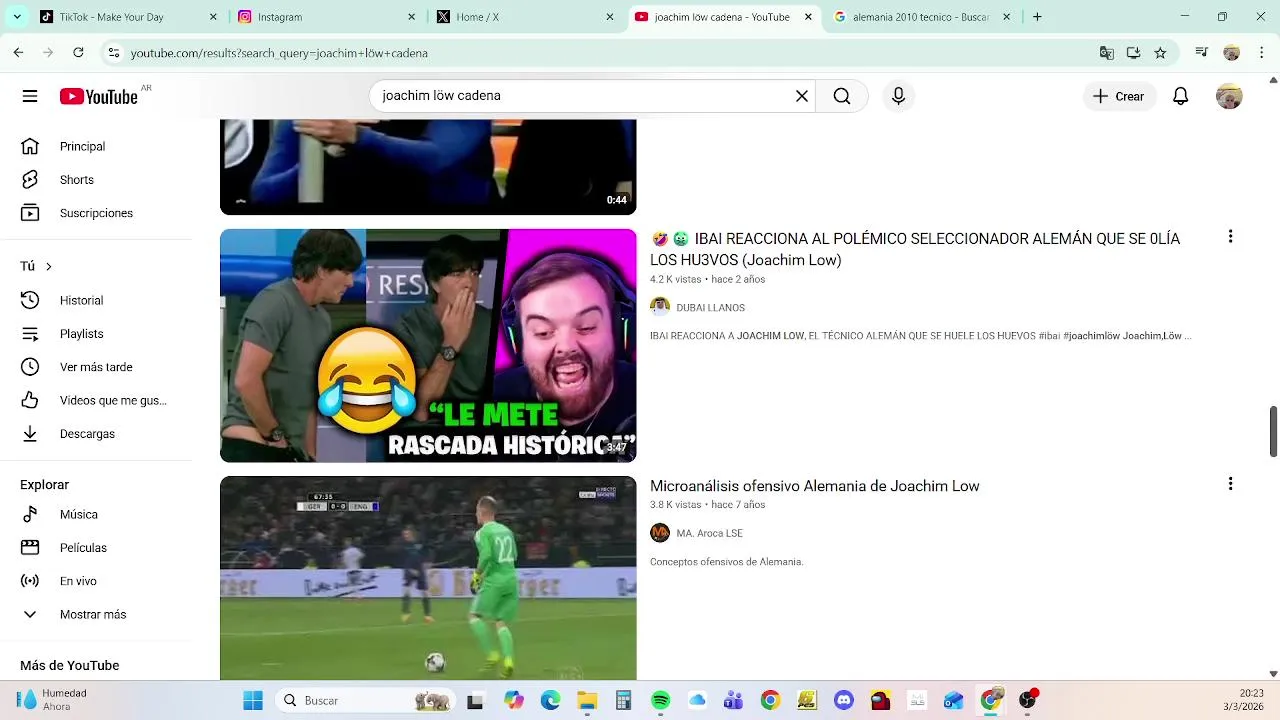Clear the search query with the X
Viewport: 1280px width, 720px height.
(801, 96)
